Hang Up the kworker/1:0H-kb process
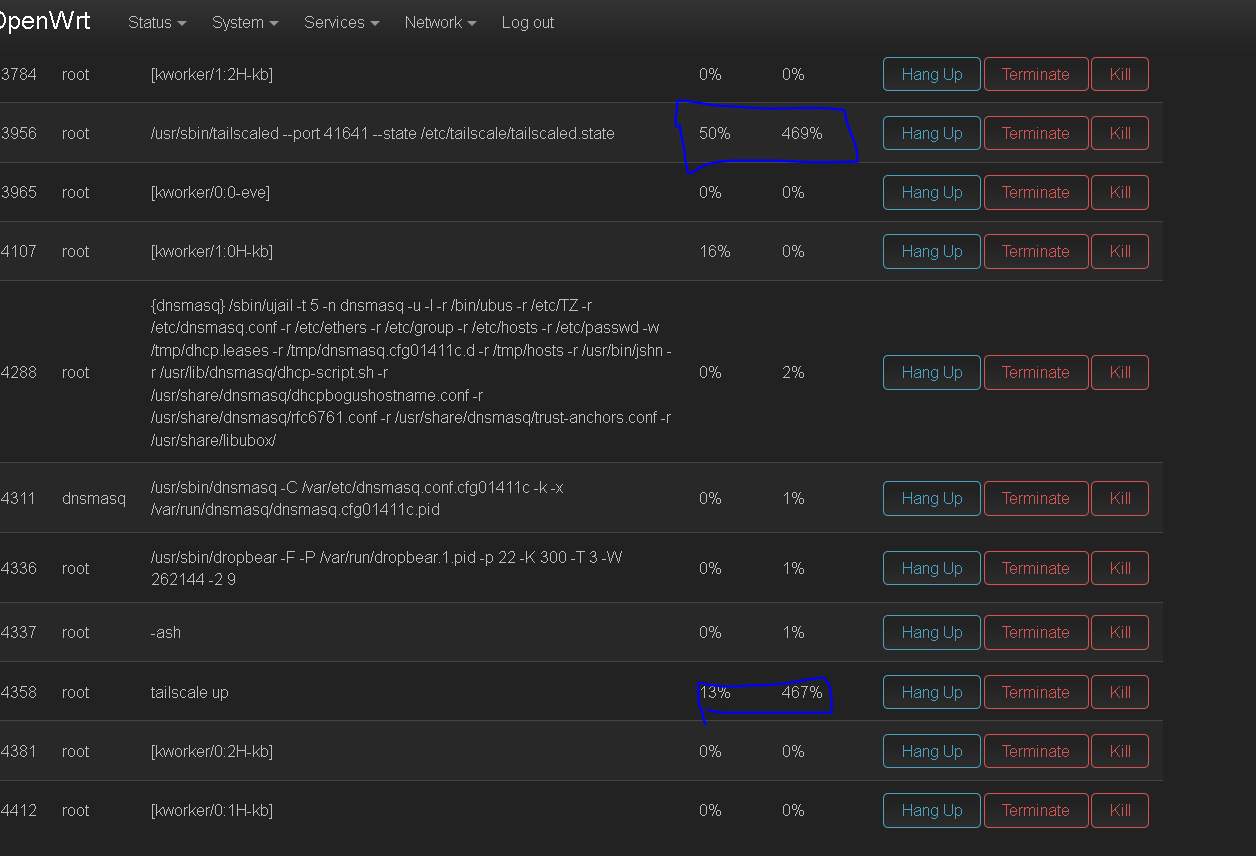Screen dimensions: 1256x856 932,251
